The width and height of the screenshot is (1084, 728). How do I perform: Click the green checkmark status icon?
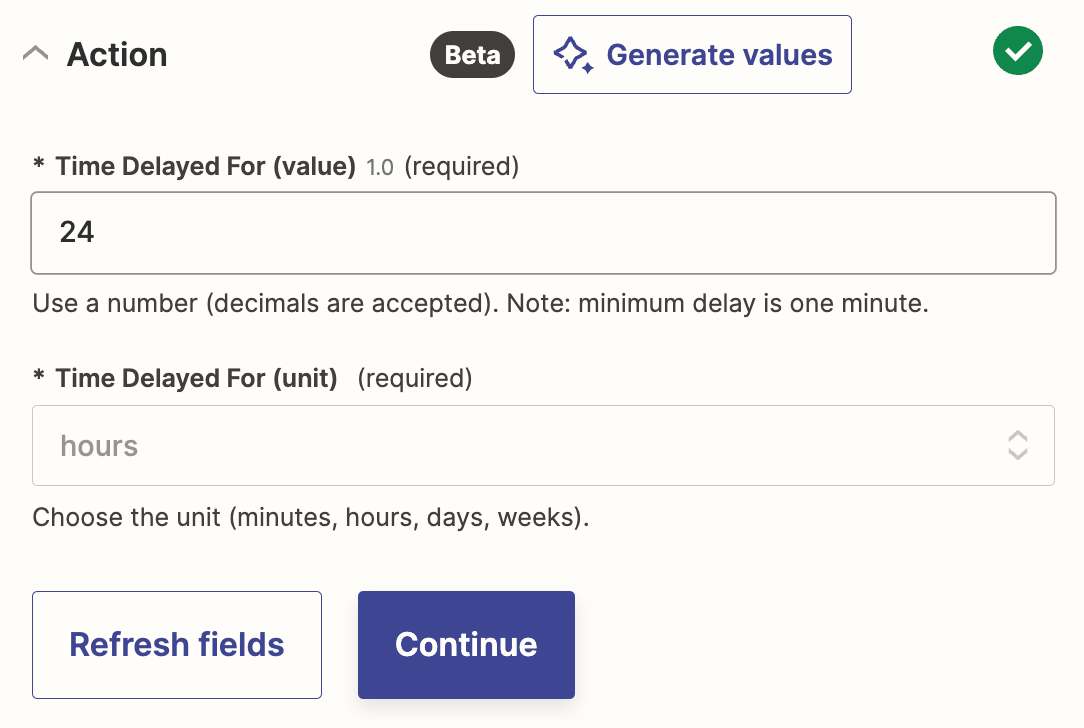(x=1018, y=52)
